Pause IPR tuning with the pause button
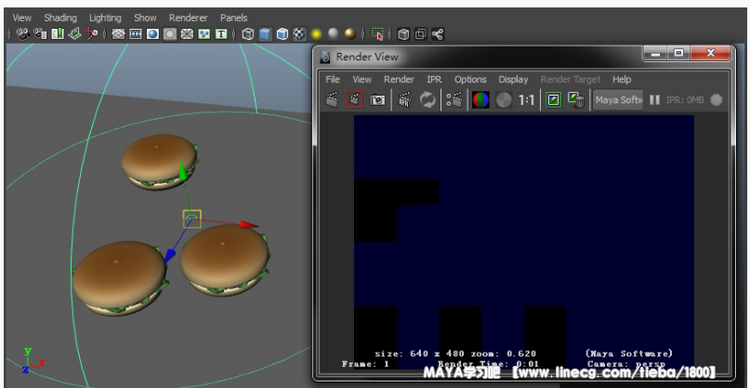The image size is (750, 388). point(654,100)
